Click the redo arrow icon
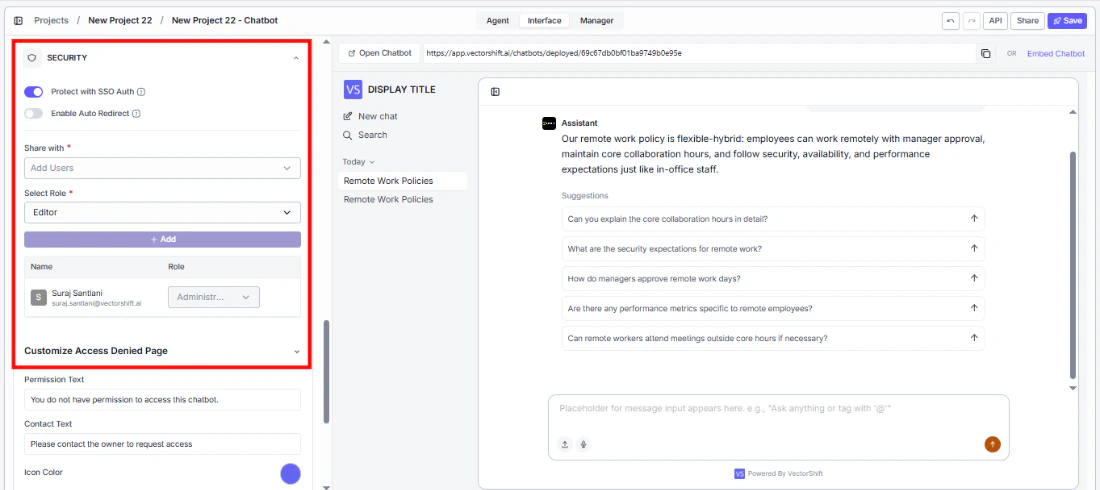 pyautogui.click(x=972, y=21)
